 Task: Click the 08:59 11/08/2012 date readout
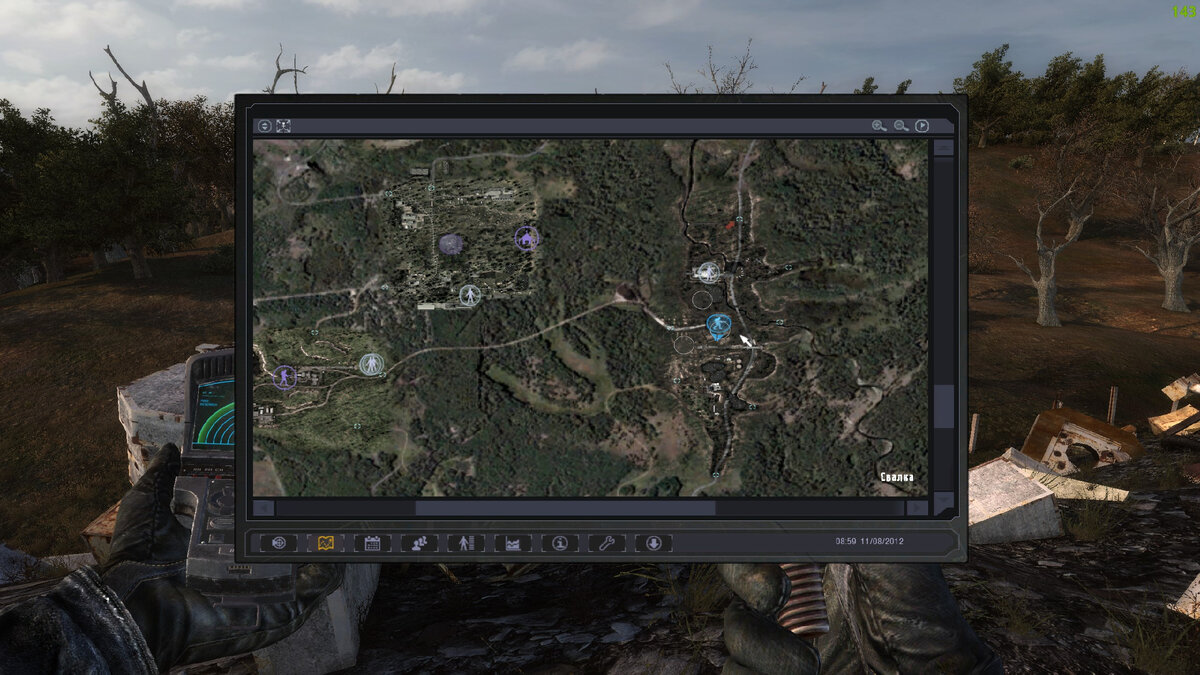[x=872, y=541]
